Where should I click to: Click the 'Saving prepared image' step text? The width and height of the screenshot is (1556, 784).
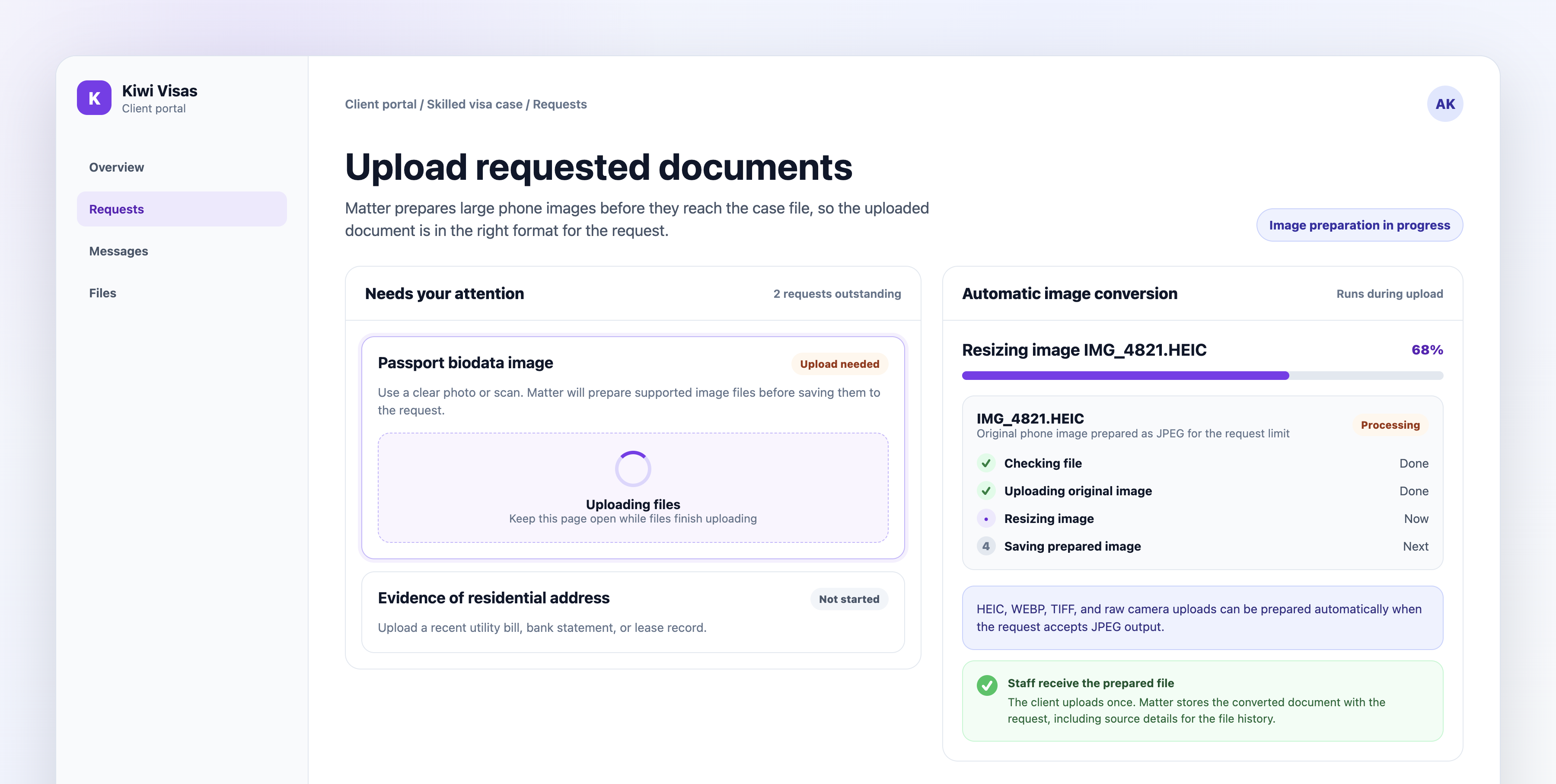(x=1072, y=546)
